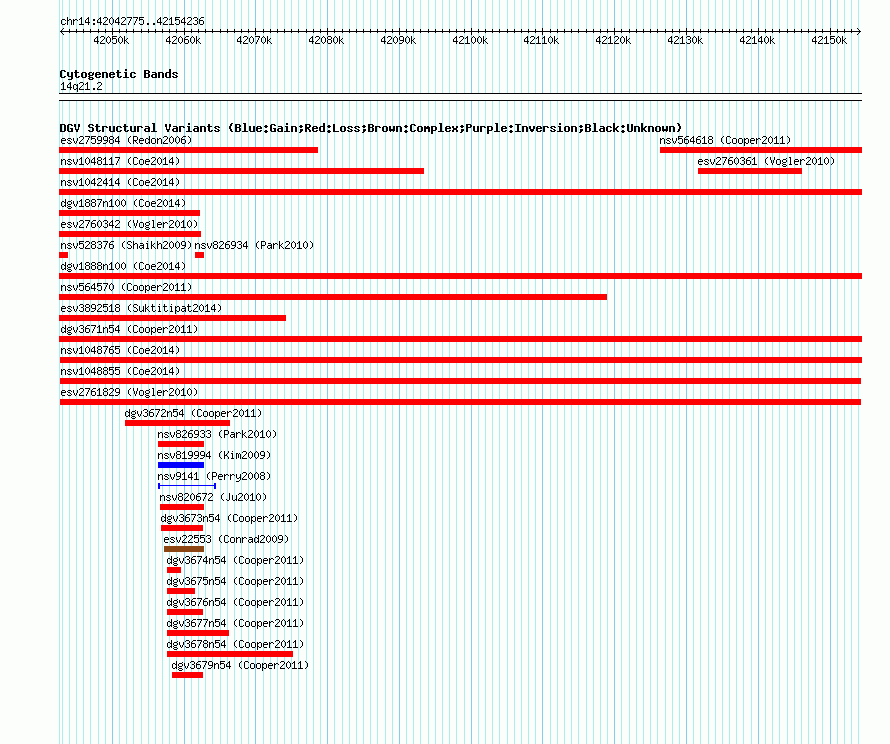Click the 42120k ruler tick label
The height and width of the screenshot is (744, 890).
click(613, 40)
